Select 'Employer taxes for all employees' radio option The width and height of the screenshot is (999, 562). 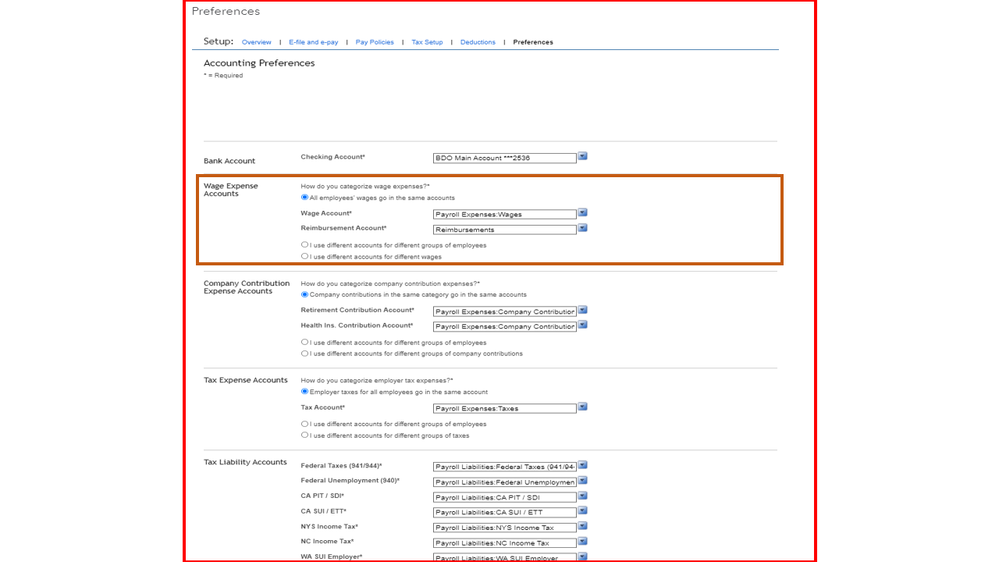[305, 392]
